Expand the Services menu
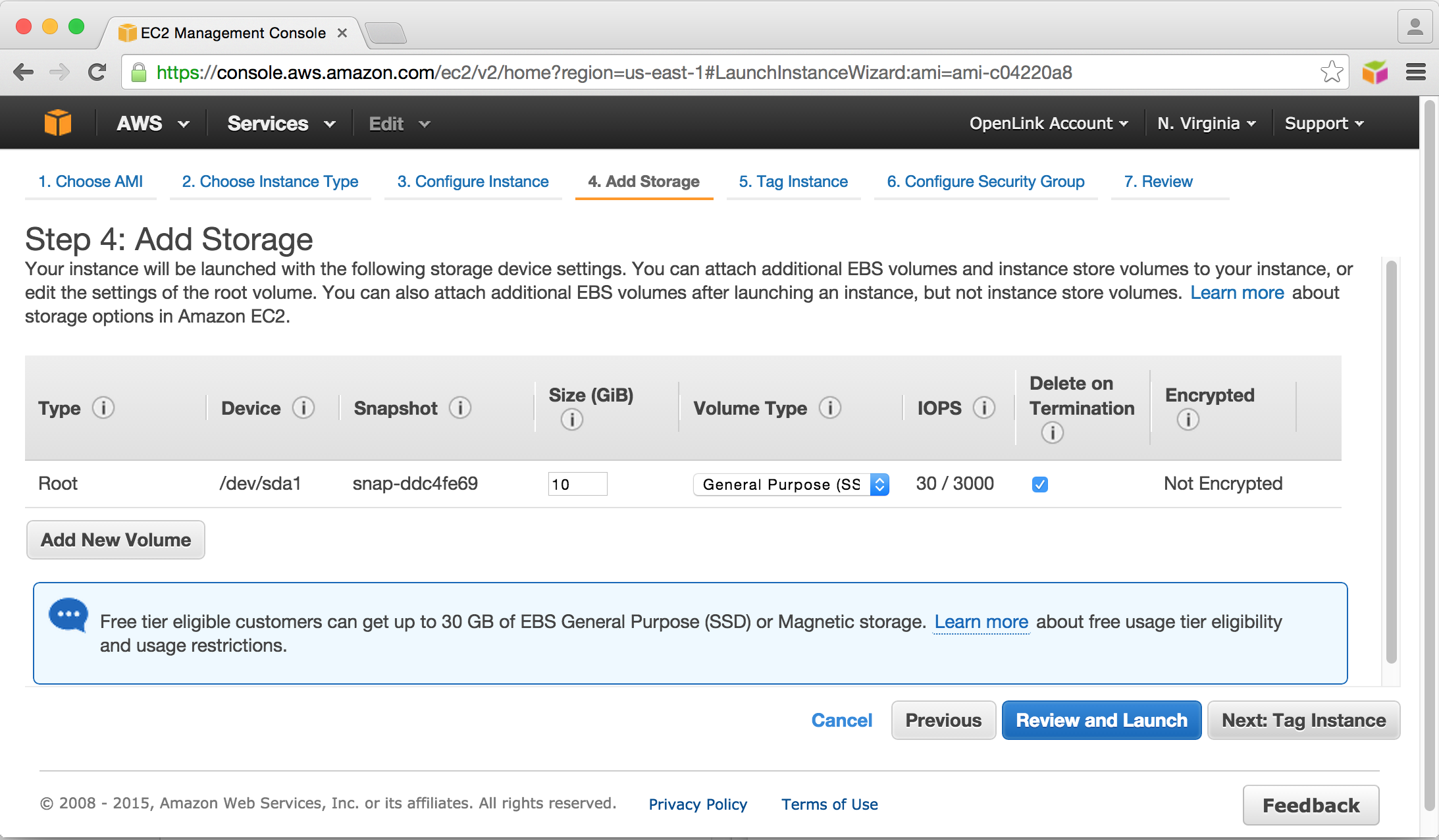This screenshot has height=840, width=1439. (281, 124)
